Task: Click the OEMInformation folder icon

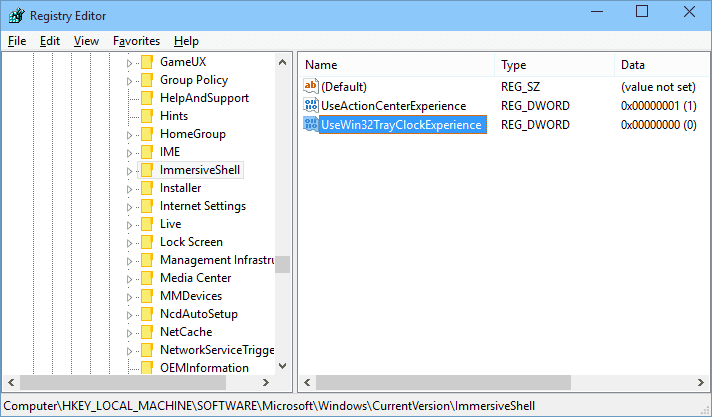Action: click(147, 367)
